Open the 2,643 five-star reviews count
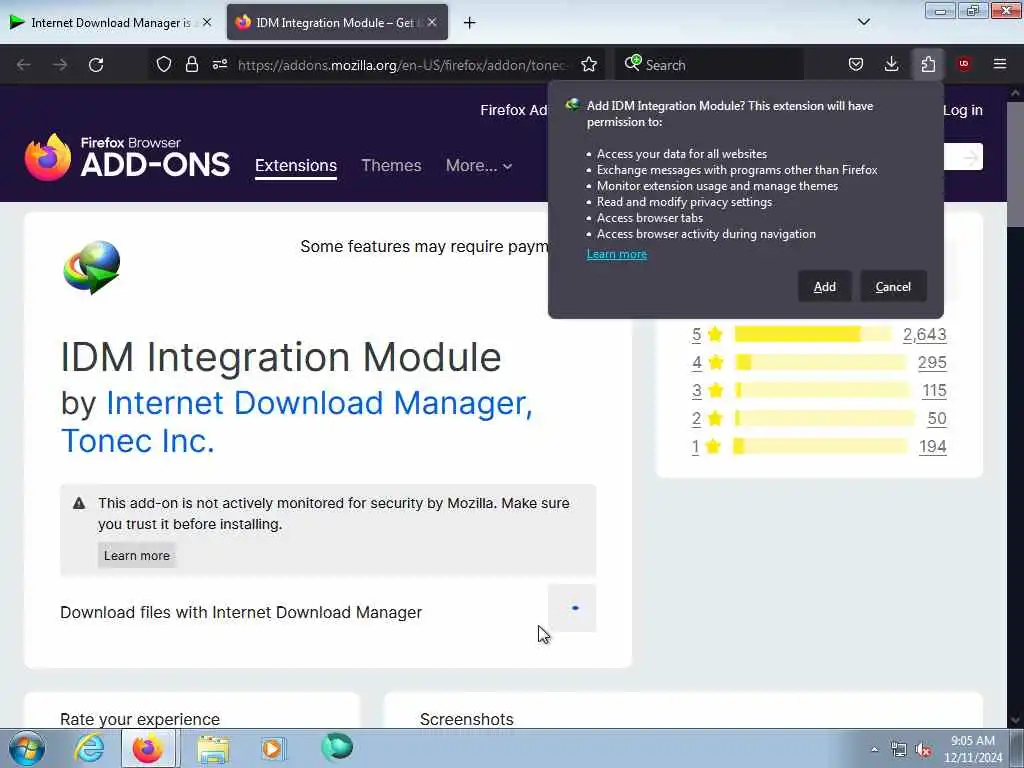Screen dimensions: 1024x768 coord(925,334)
